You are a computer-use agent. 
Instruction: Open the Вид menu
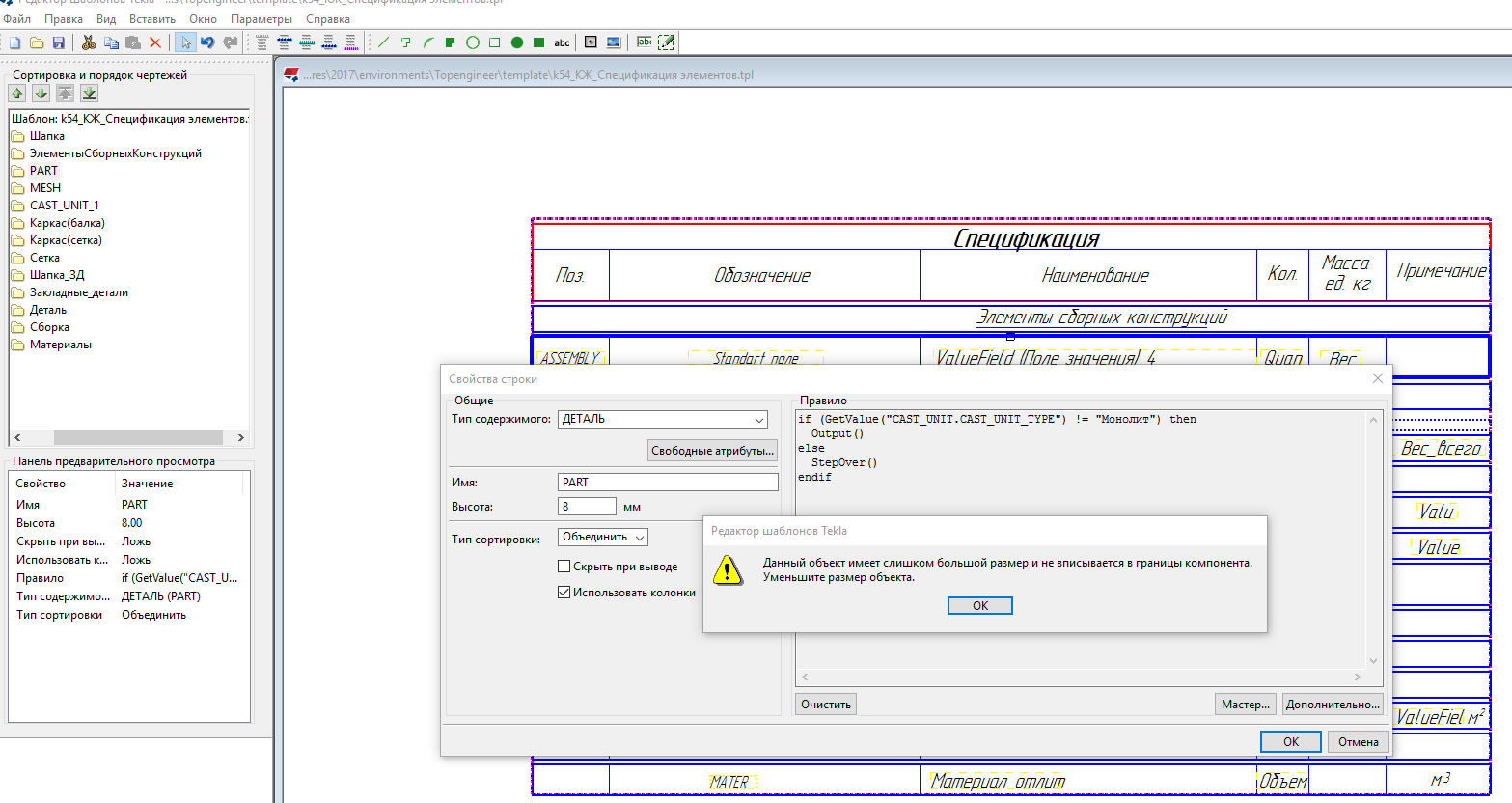point(106,19)
